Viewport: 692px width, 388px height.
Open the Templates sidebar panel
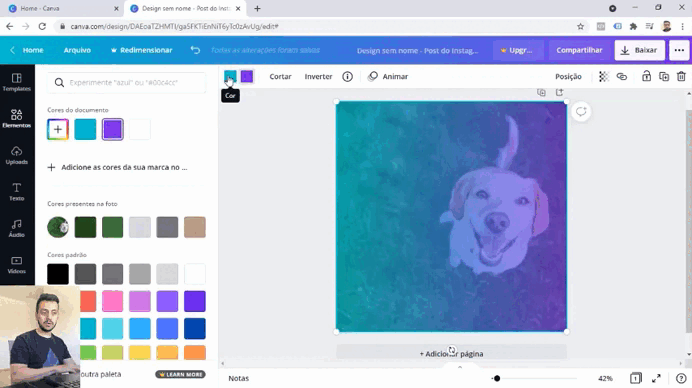tap(17, 82)
